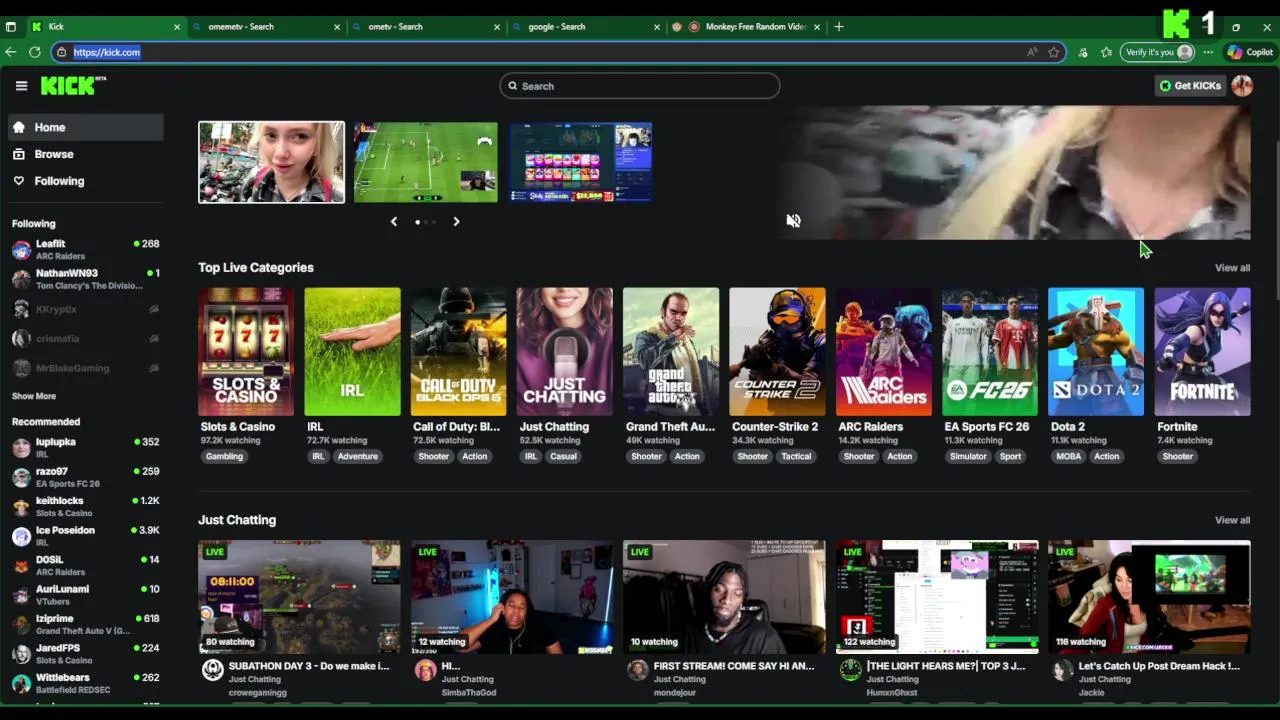
Task: Open the ARC Raiders category card
Action: (883, 352)
